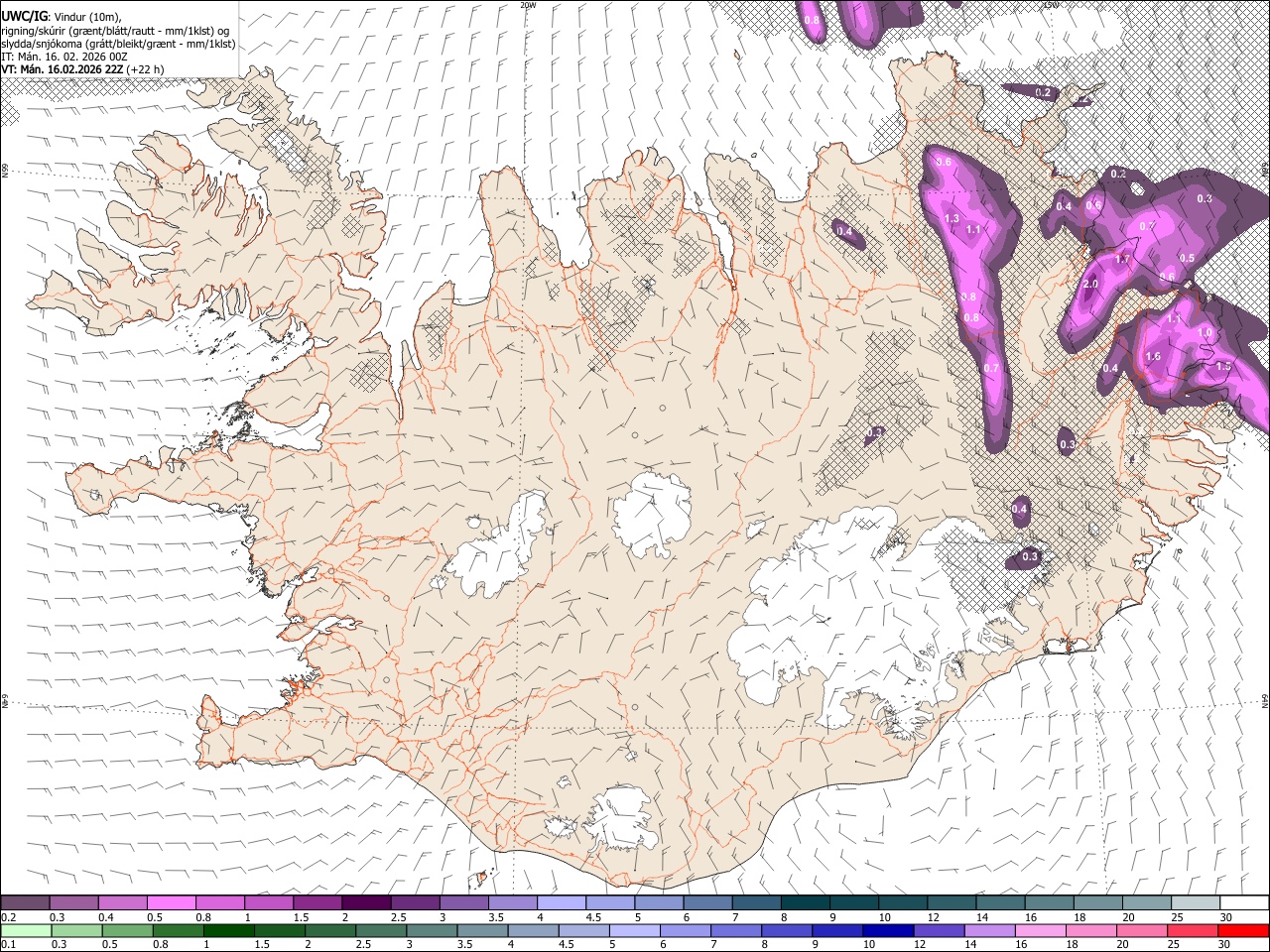Screen dimensions: 1270x952
Task: Click the '1.6' precipitation value label
Action: click(x=1153, y=357)
